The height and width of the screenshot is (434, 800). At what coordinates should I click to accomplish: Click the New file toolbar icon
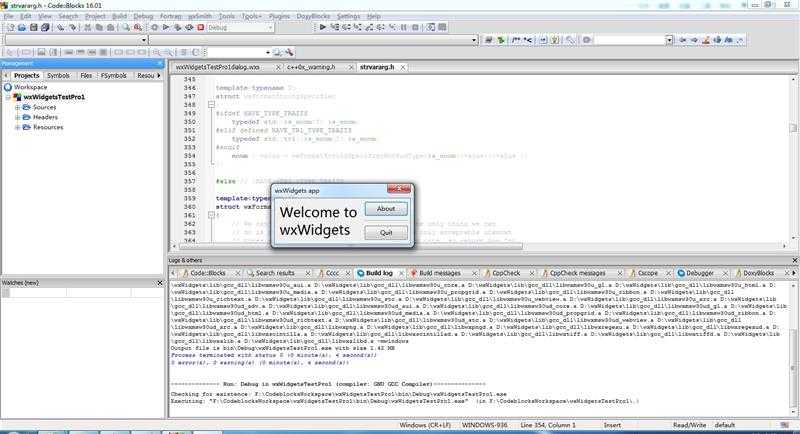pyautogui.click(x=10, y=28)
